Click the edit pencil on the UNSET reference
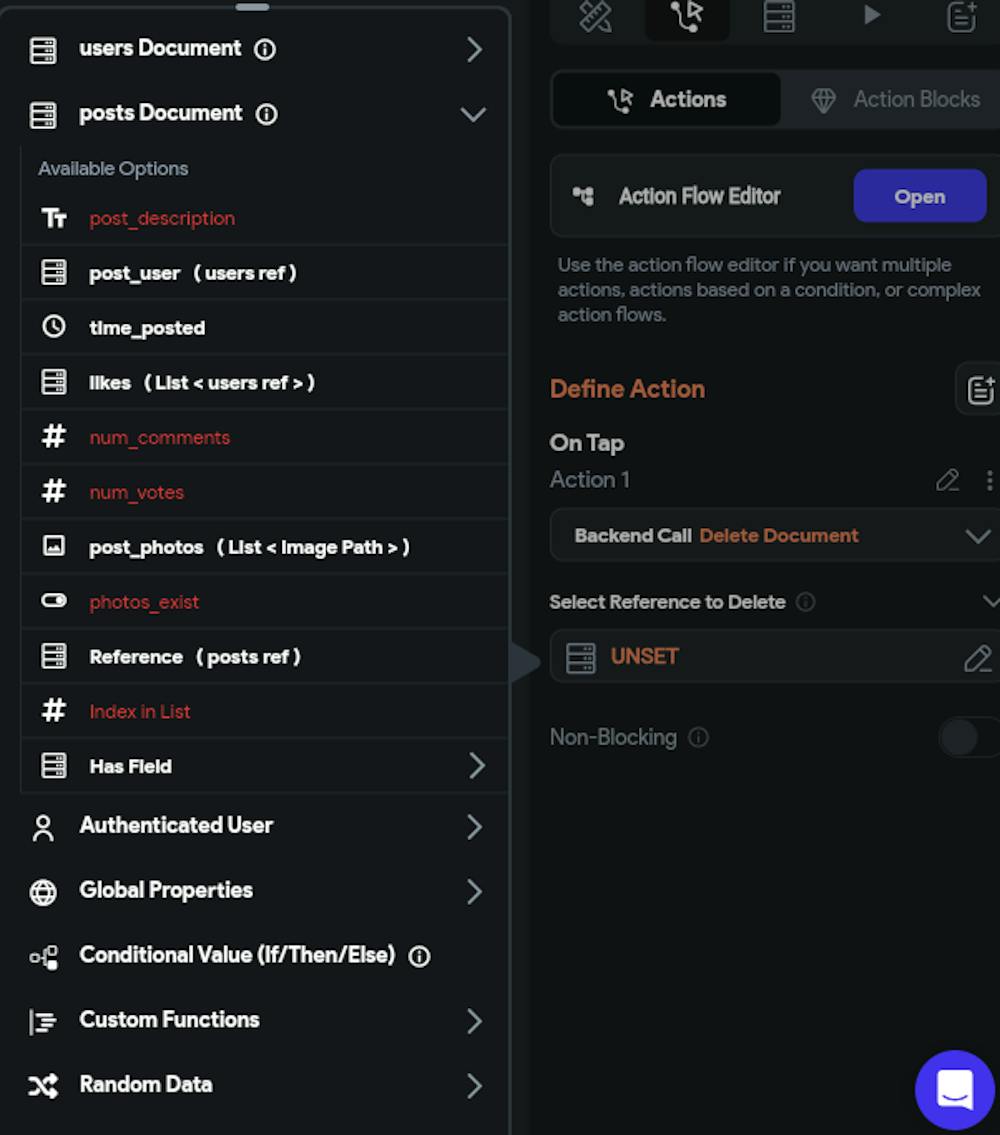Image resolution: width=1000 pixels, height=1135 pixels. tap(978, 657)
